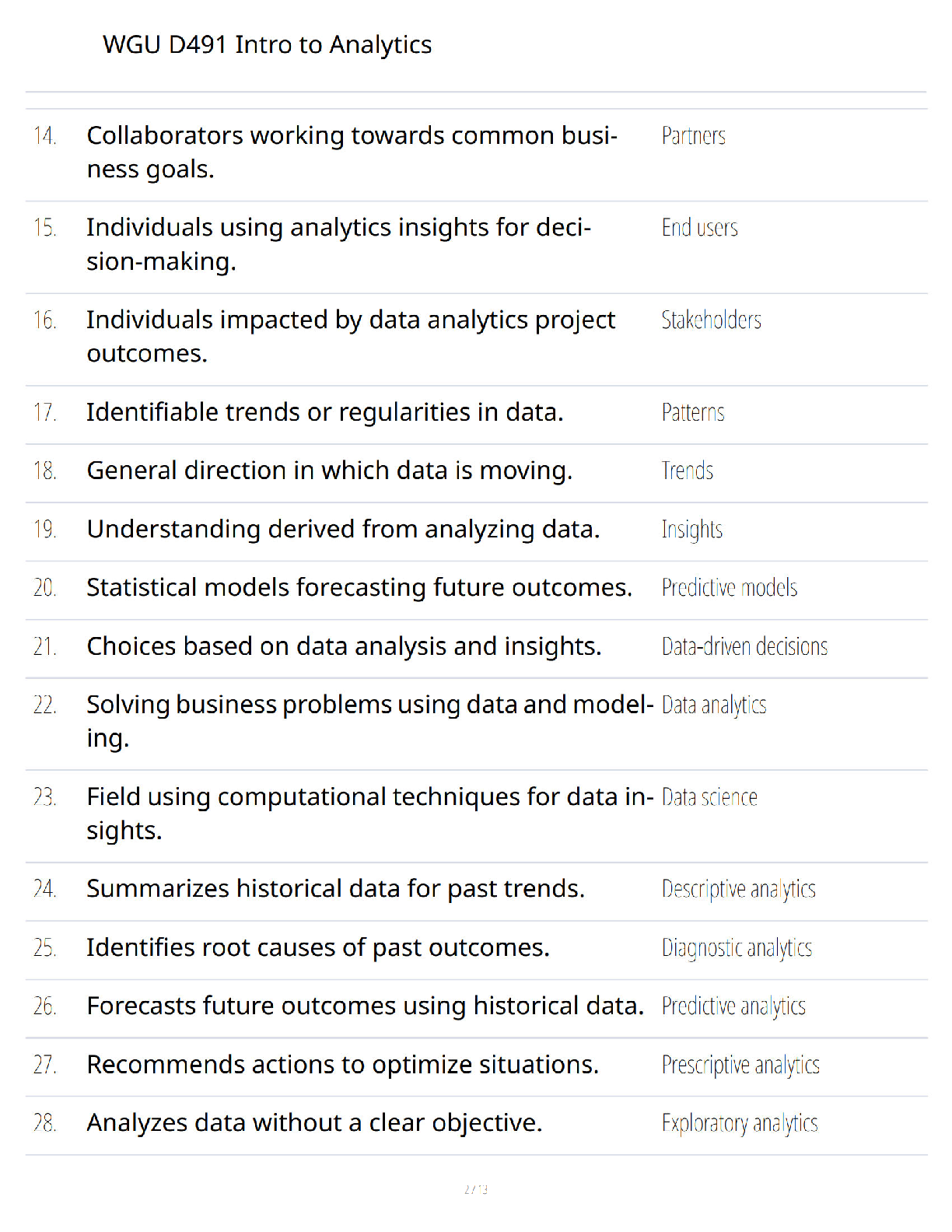Click the Descriptive analytics term
Screen dimensions: 952x1232
click(x=738, y=890)
